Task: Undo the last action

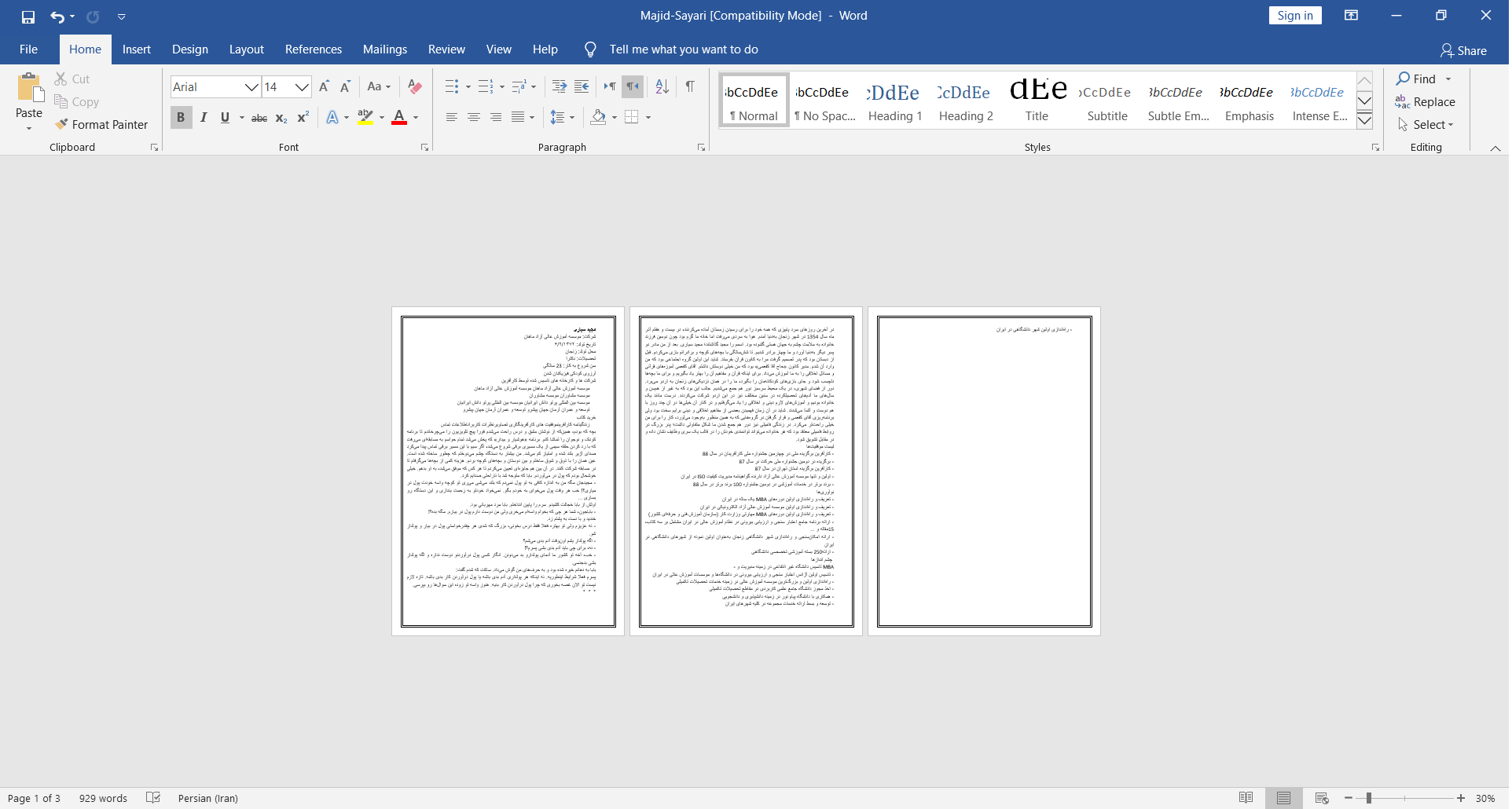Action: (x=57, y=16)
